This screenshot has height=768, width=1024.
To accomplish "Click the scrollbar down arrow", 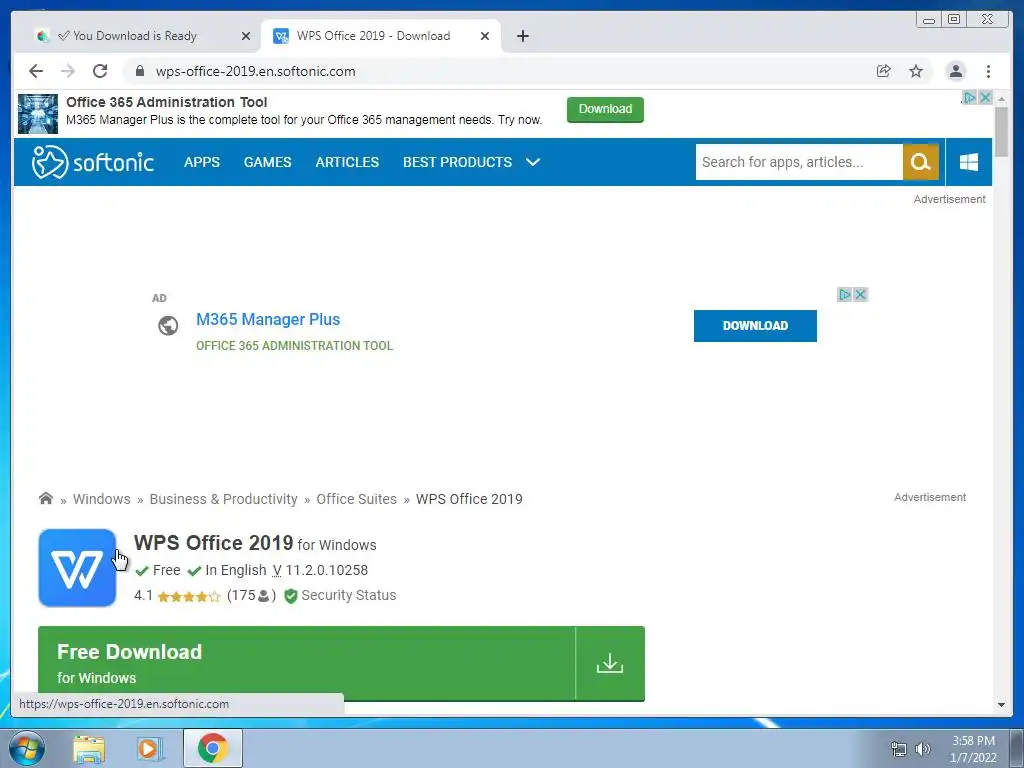I will click(x=1001, y=705).
